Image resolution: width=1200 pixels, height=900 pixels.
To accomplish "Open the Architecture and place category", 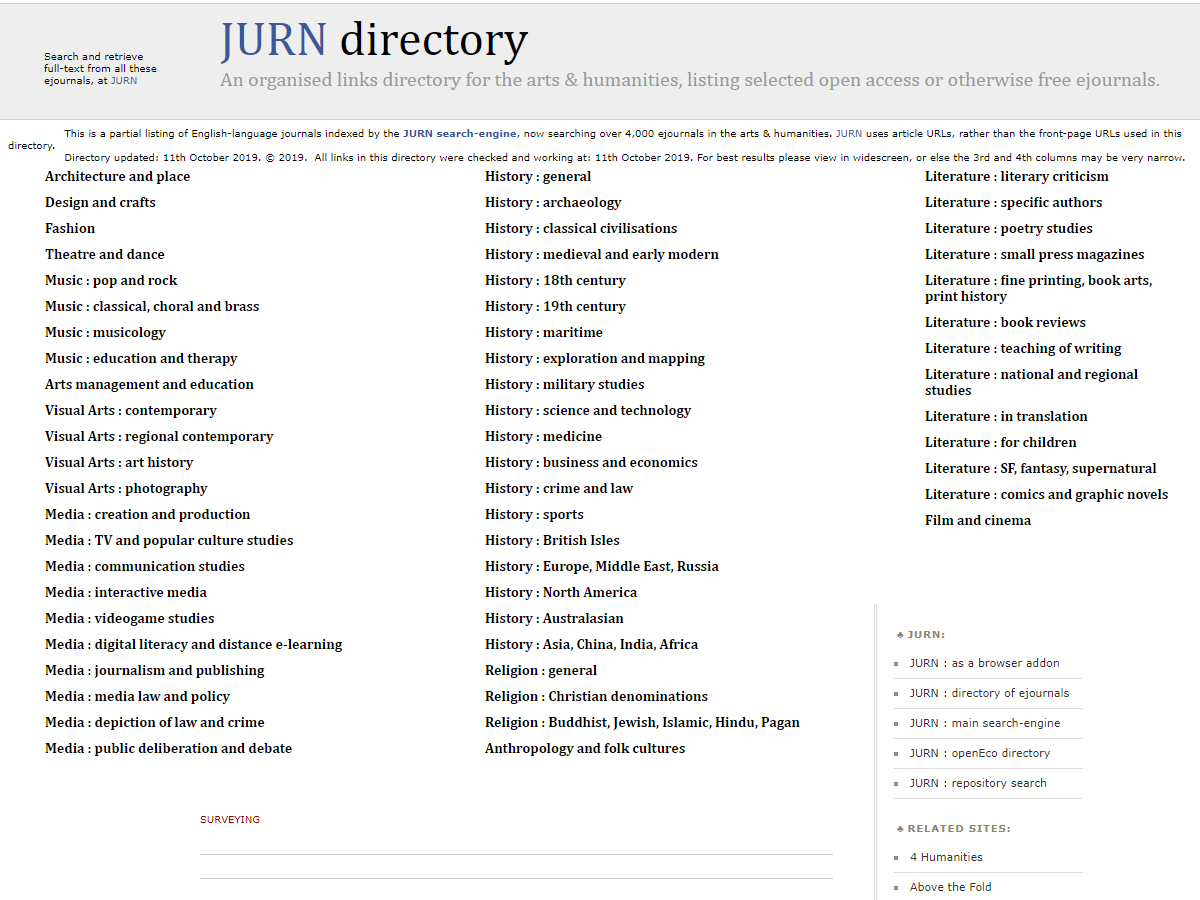I will (x=117, y=176).
